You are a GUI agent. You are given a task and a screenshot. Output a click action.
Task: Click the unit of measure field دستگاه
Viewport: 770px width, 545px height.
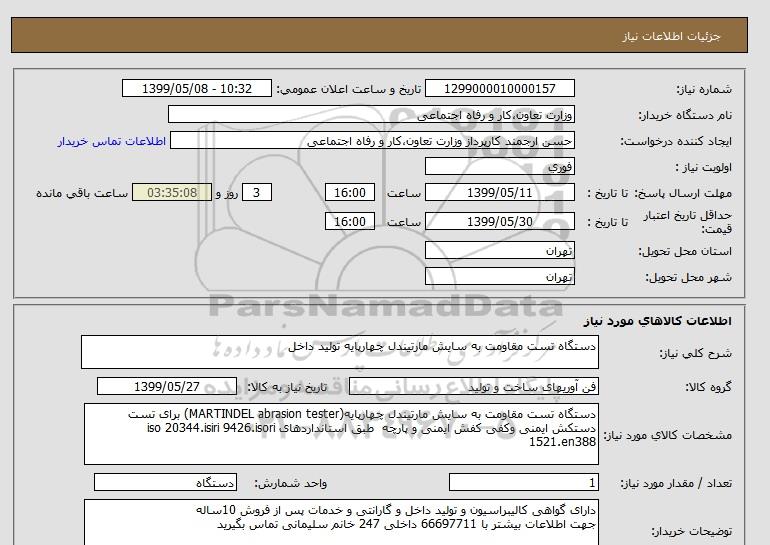pos(165,483)
